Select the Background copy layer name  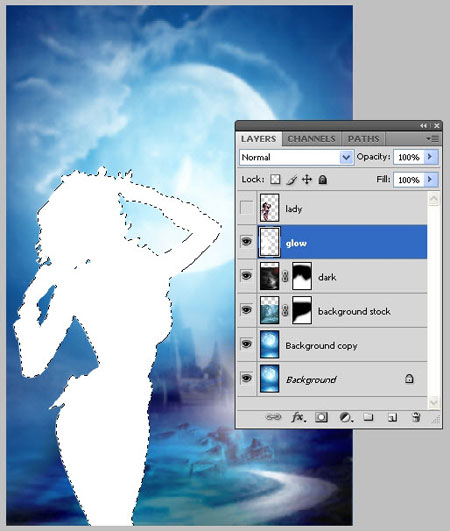321,346
